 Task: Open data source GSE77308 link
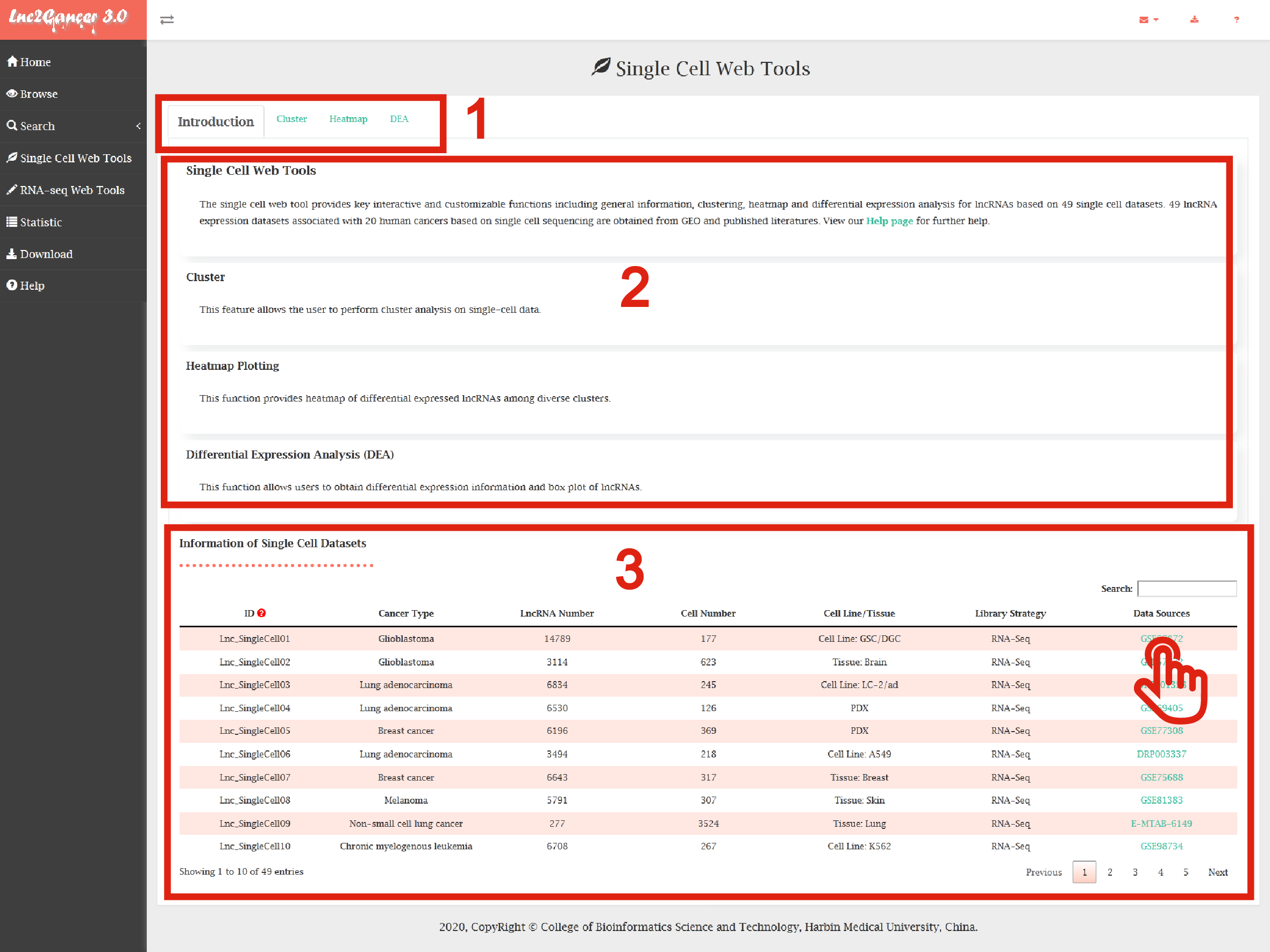coord(1161,731)
